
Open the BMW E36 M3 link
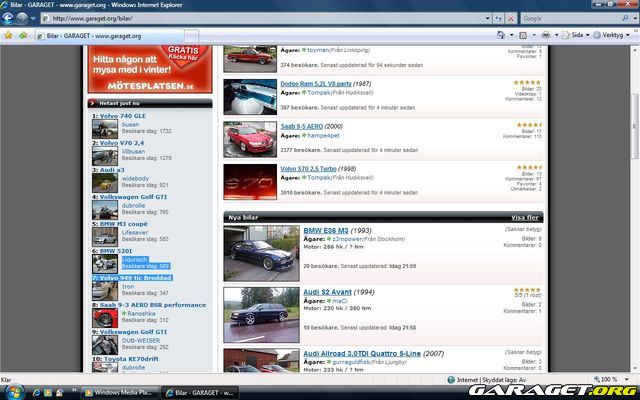329,230
